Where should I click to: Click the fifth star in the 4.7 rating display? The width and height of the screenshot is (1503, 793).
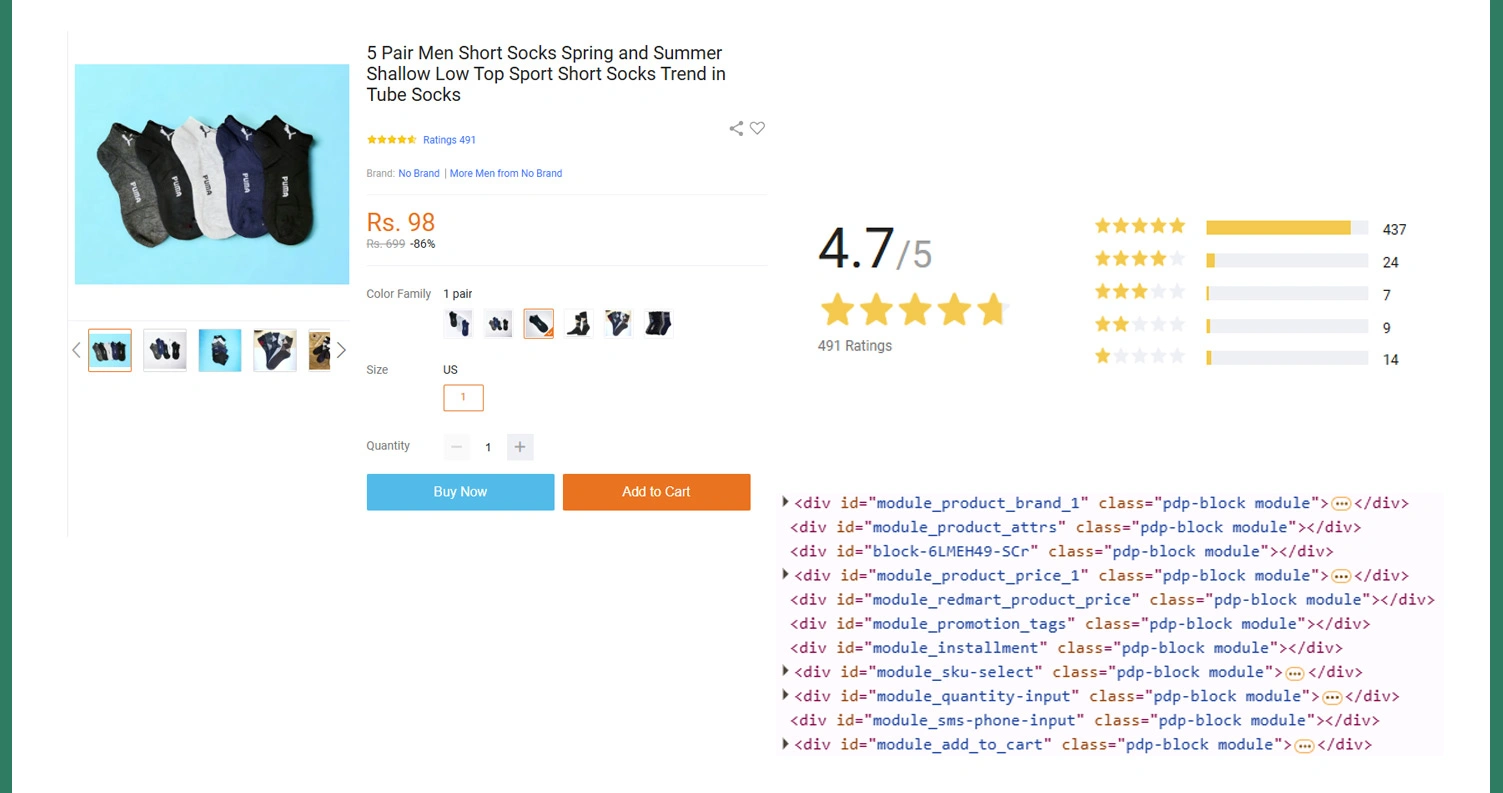991,309
